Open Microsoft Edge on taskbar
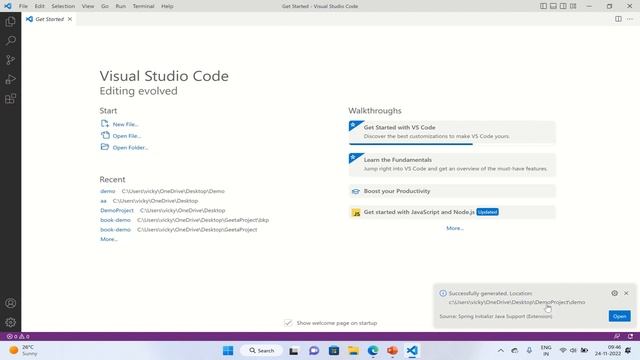Viewport: 640px width, 360px height. pyautogui.click(x=373, y=351)
